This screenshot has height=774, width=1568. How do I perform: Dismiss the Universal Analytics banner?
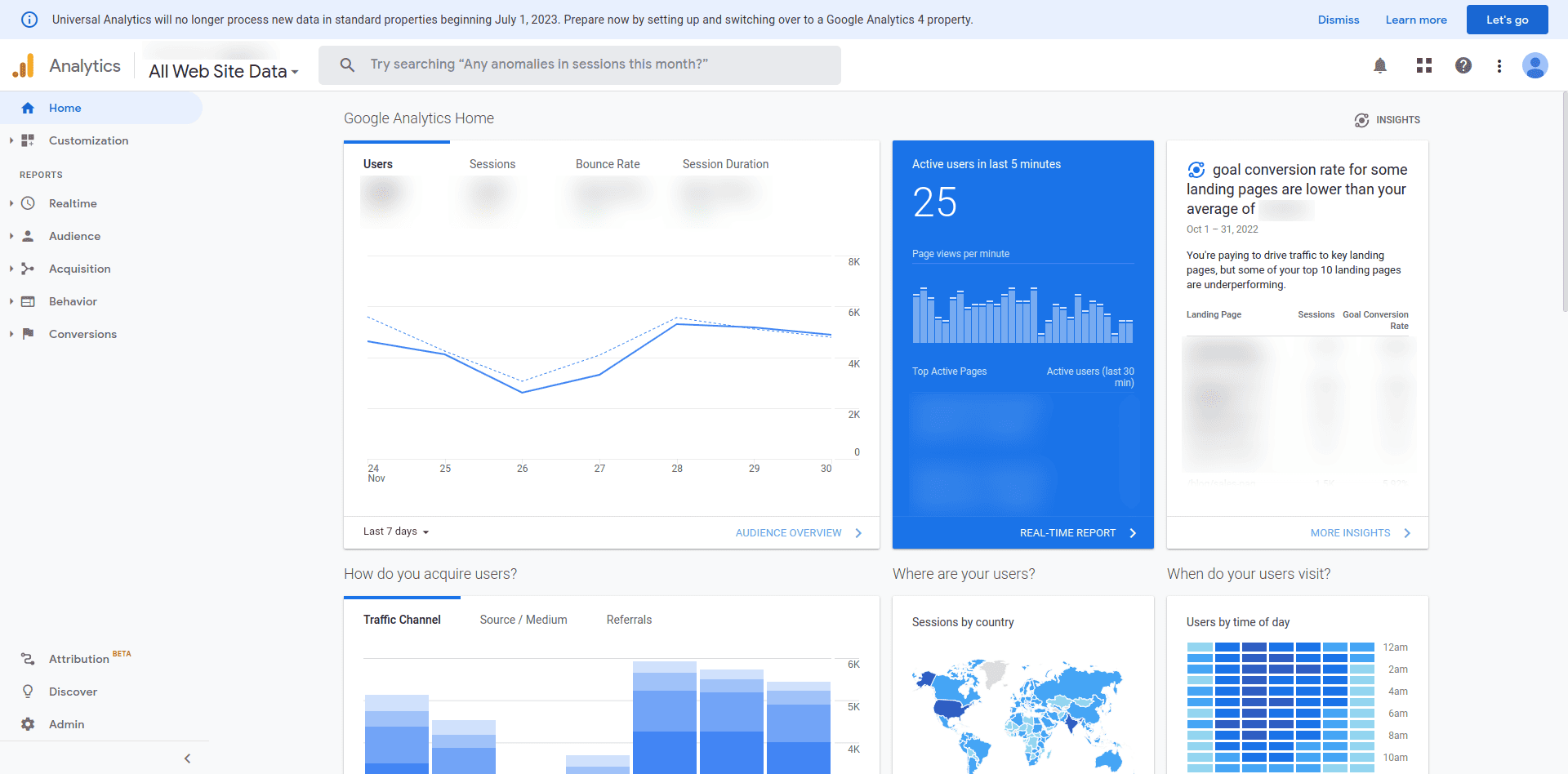[x=1339, y=20]
